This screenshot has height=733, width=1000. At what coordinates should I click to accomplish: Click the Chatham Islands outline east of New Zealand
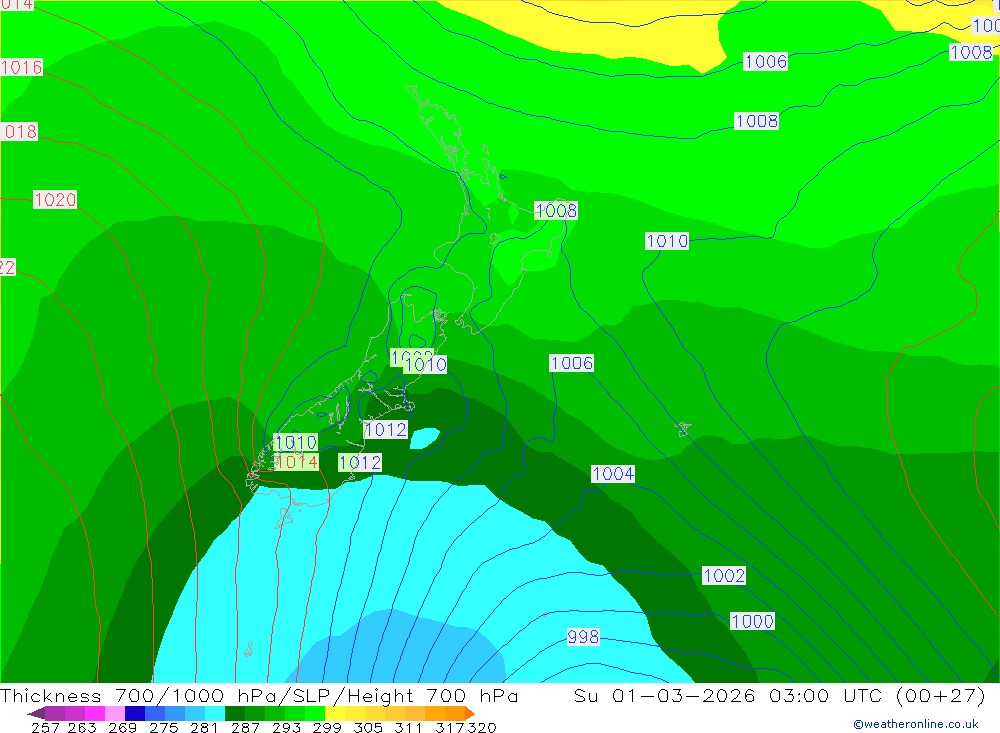[684, 429]
